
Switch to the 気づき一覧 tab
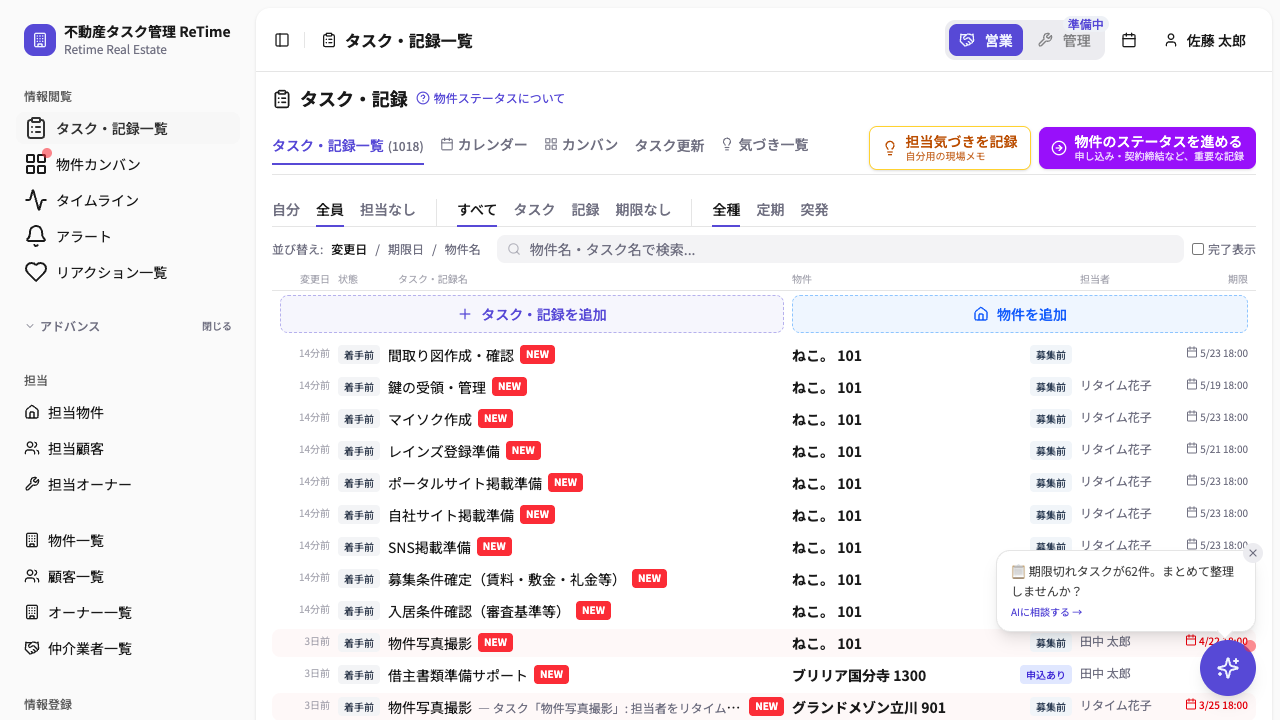764,145
